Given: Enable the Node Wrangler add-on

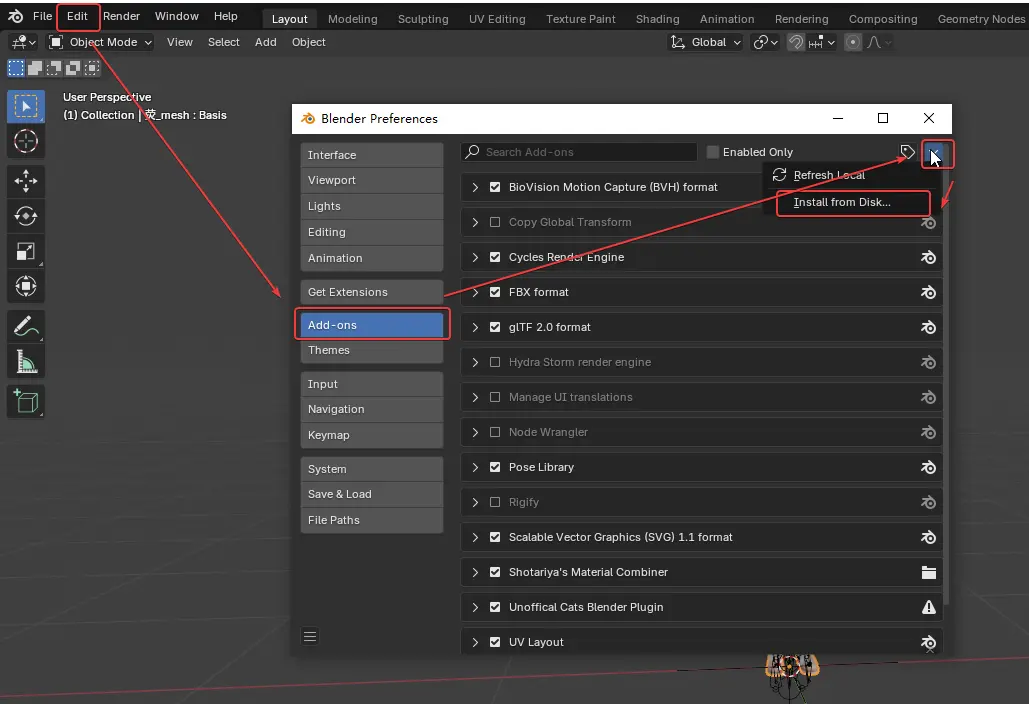Looking at the screenshot, I should (495, 432).
